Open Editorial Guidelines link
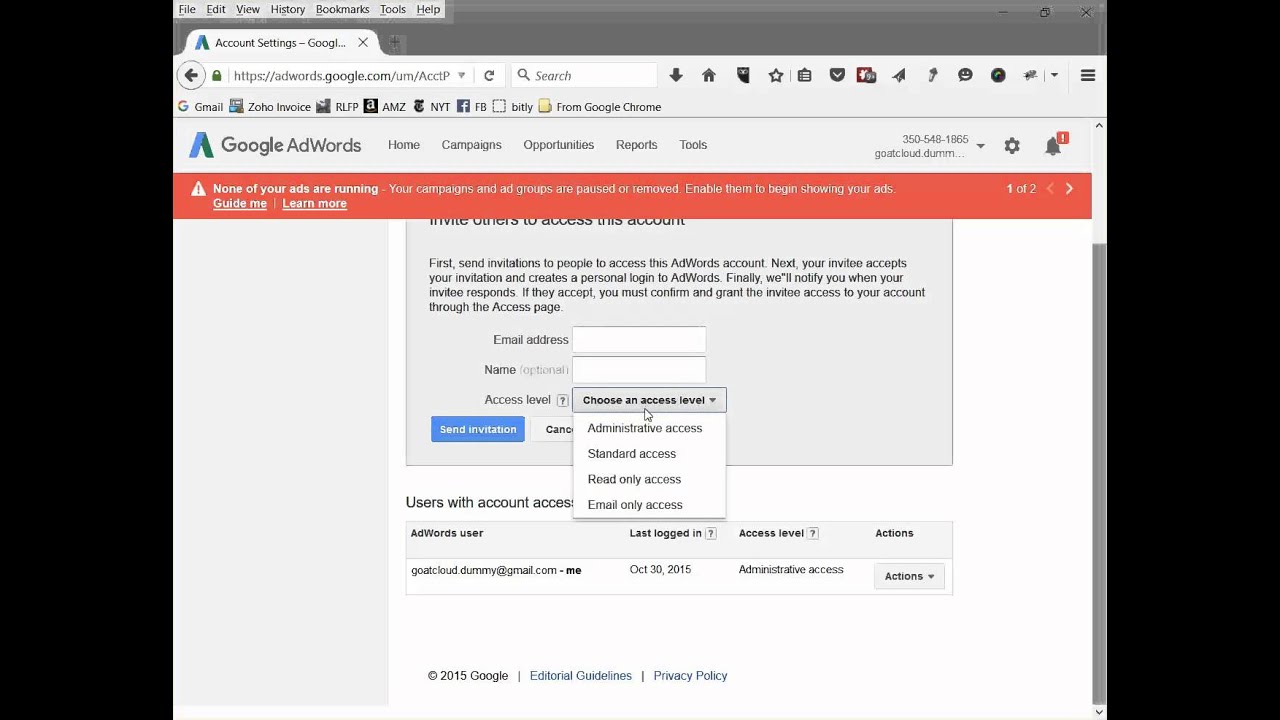The height and width of the screenshot is (720, 1280). (x=581, y=676)
